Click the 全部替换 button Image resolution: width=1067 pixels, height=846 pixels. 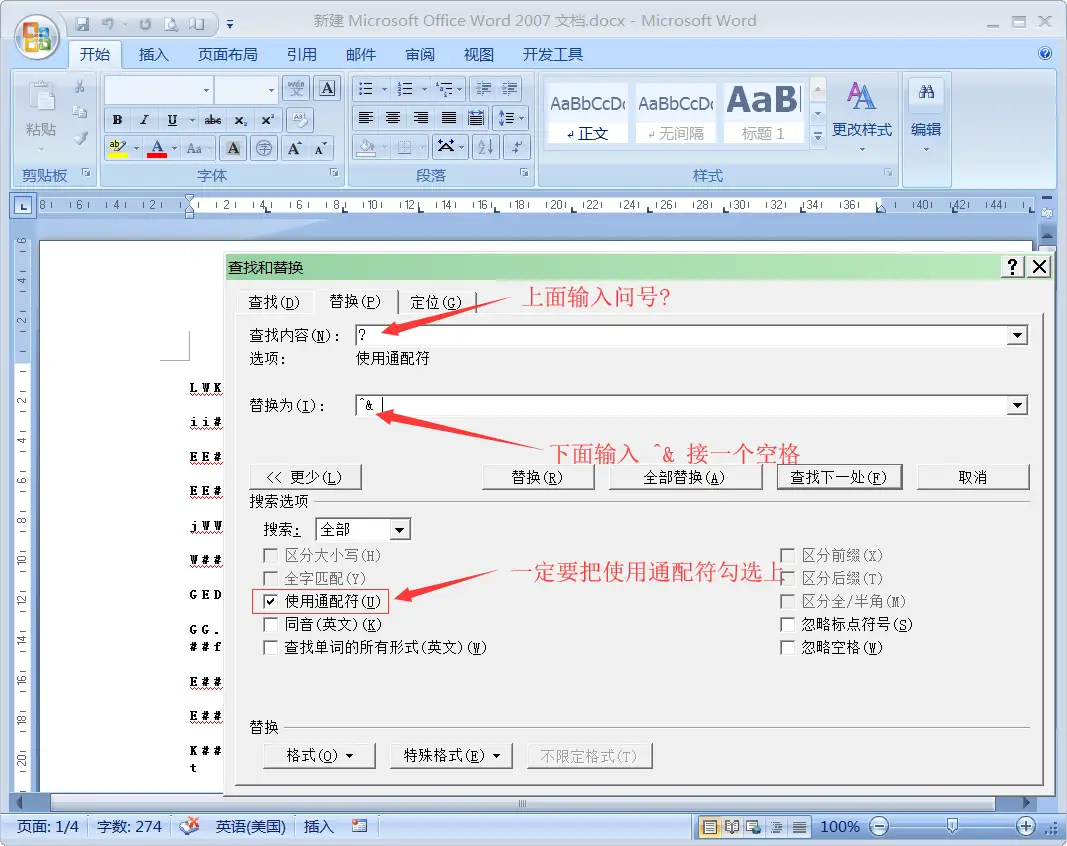pyautogui.click(x=684, y=478)
